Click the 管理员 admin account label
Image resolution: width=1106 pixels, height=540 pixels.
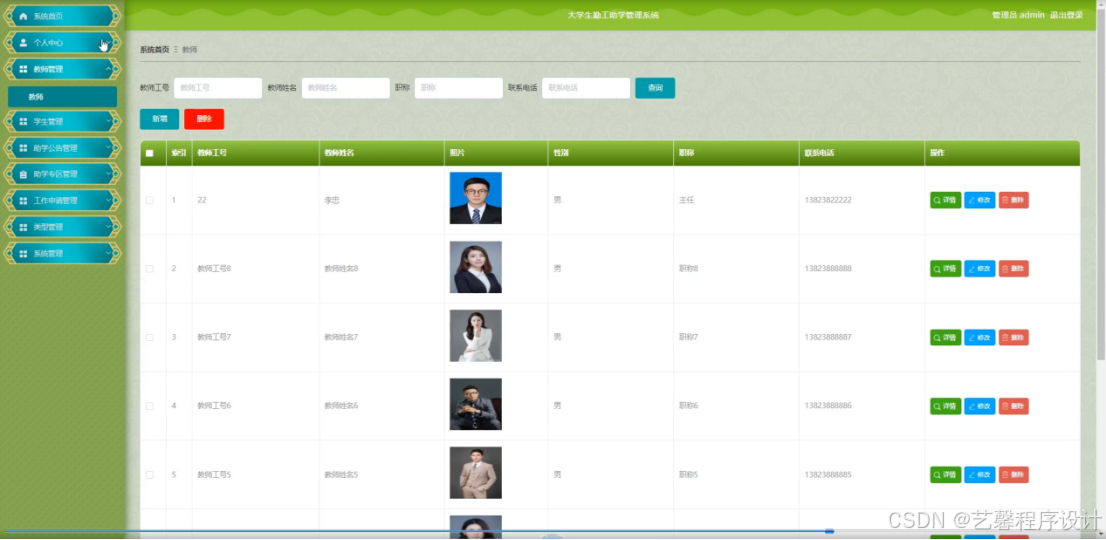[1018, 15]
